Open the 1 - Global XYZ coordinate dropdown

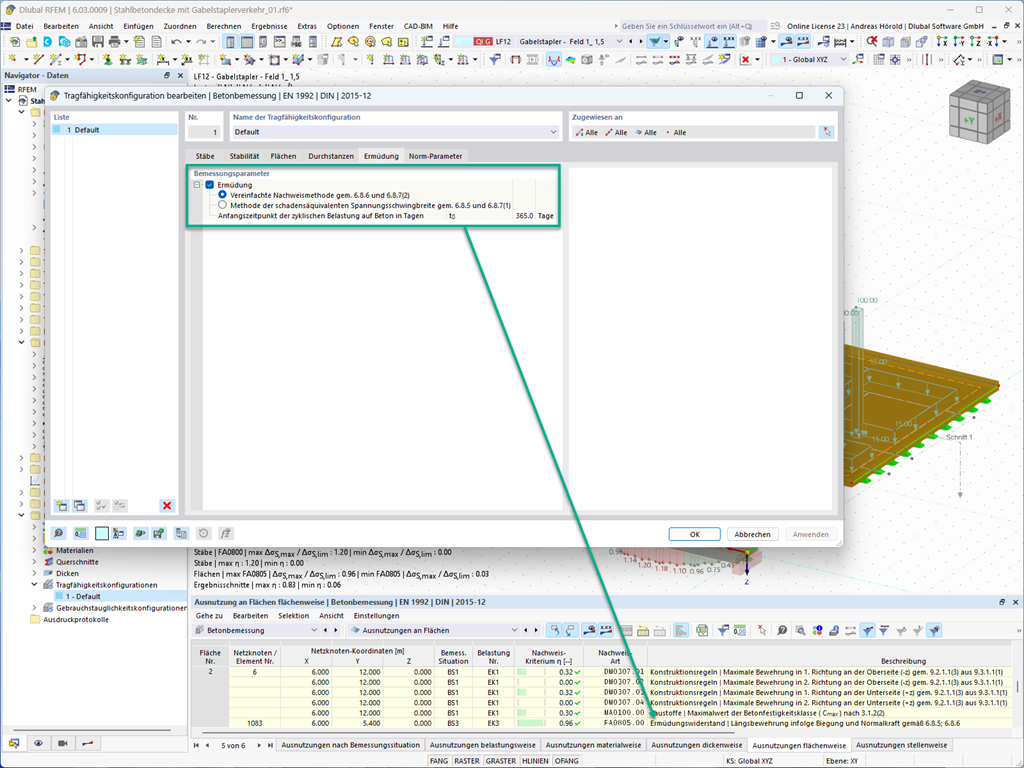pos(843,59)
